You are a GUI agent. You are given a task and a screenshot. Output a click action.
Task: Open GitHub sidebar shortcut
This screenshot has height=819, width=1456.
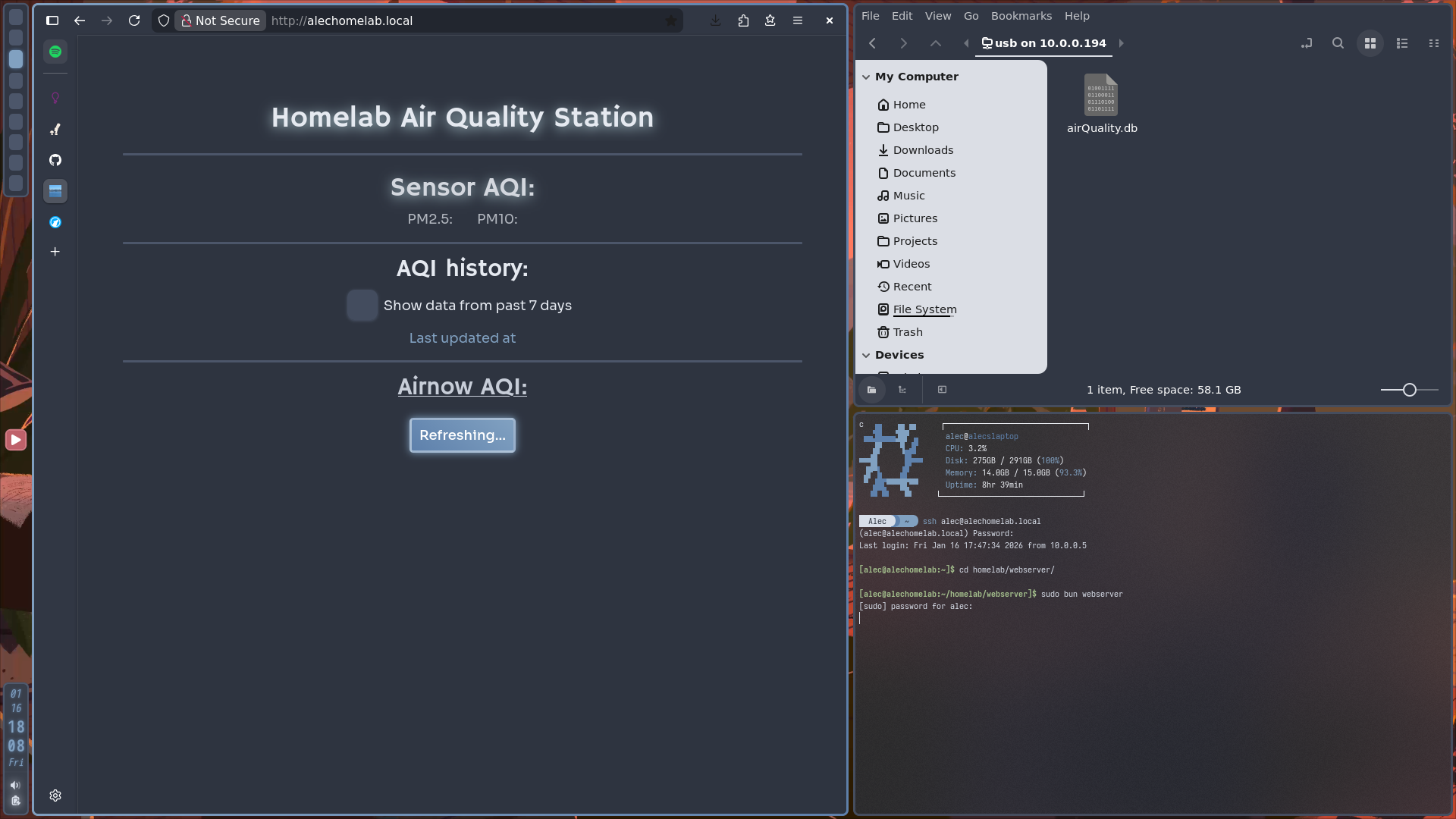pos(55,160)
